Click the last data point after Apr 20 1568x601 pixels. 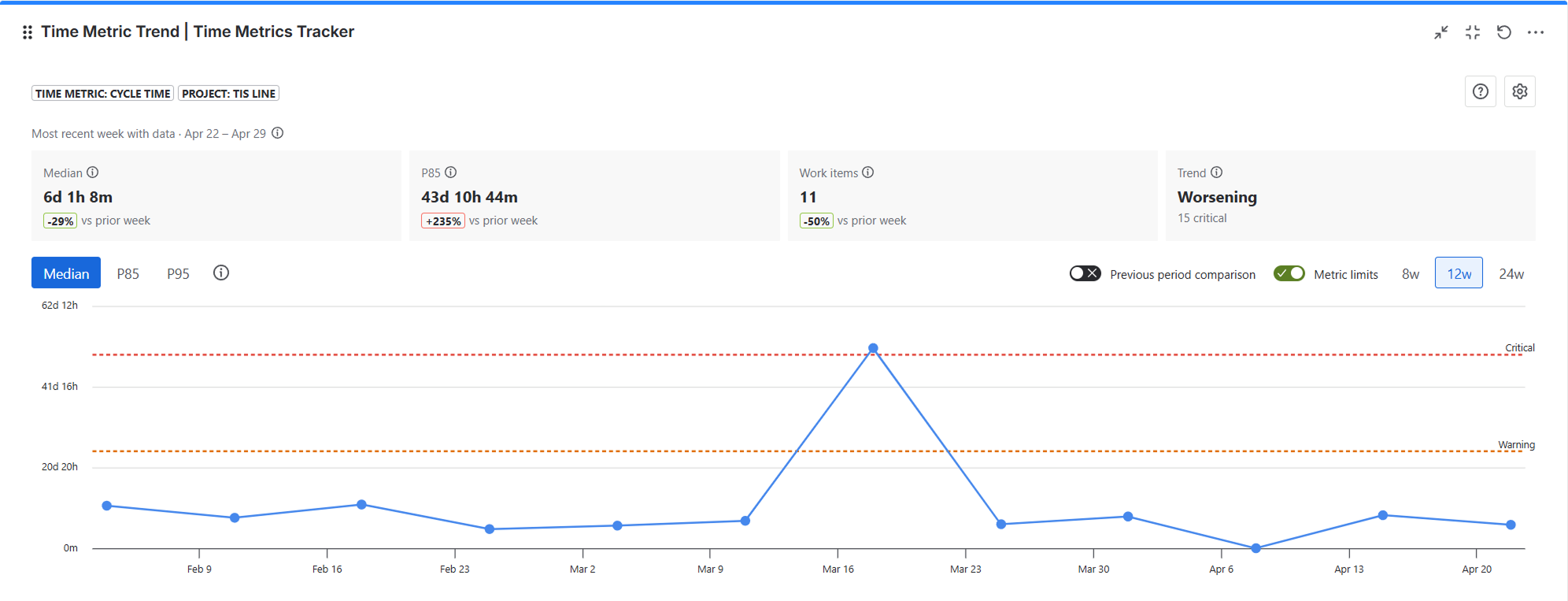pyautogui.click(x=1511, y=525)
